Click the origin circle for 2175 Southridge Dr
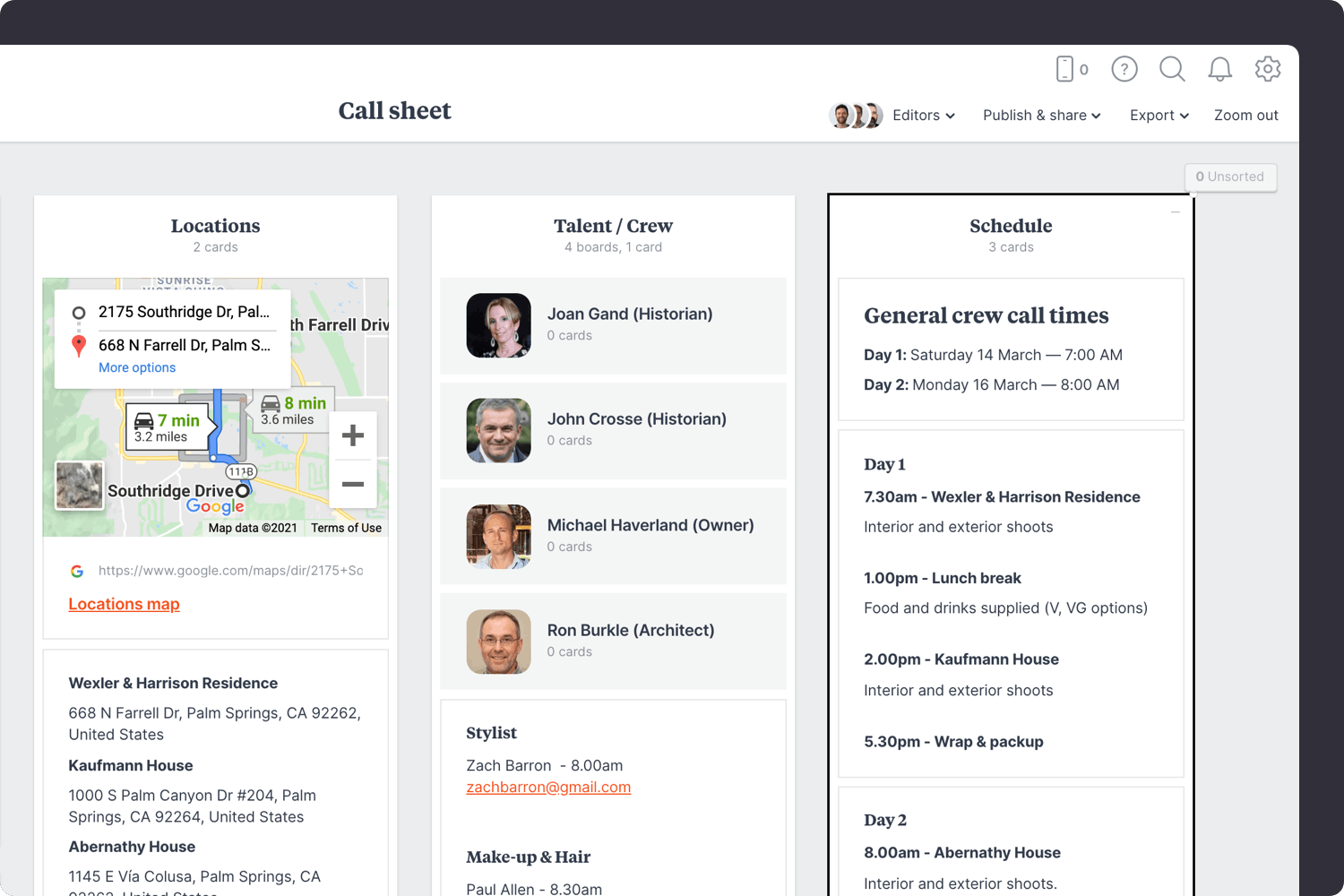 (x=79, y=313)
